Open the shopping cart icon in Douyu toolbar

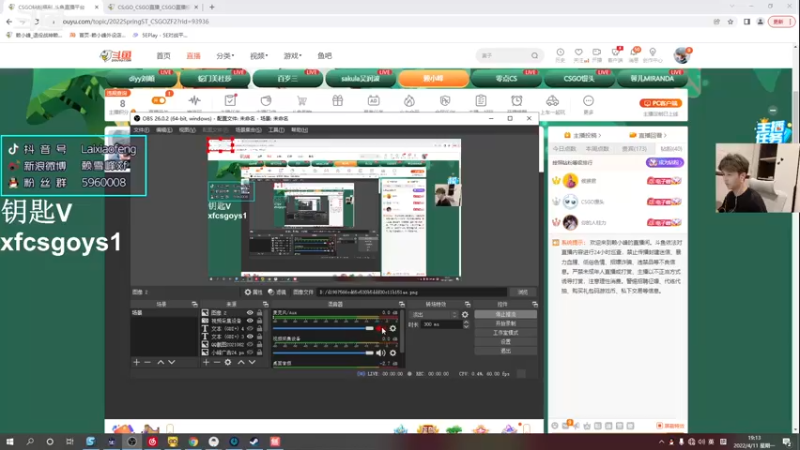point(302,101)
